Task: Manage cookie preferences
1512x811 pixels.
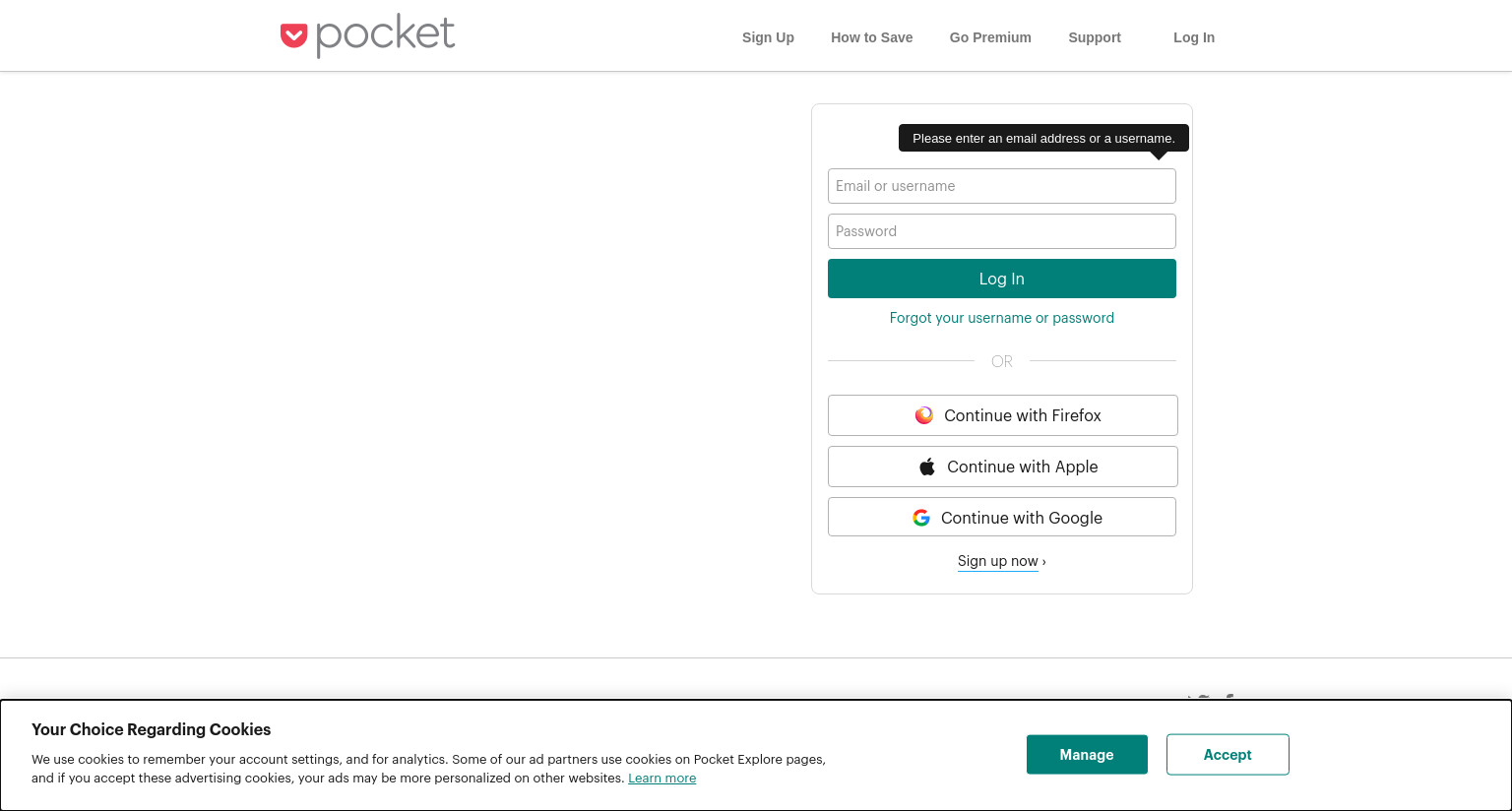Action: click(1087, 754)
